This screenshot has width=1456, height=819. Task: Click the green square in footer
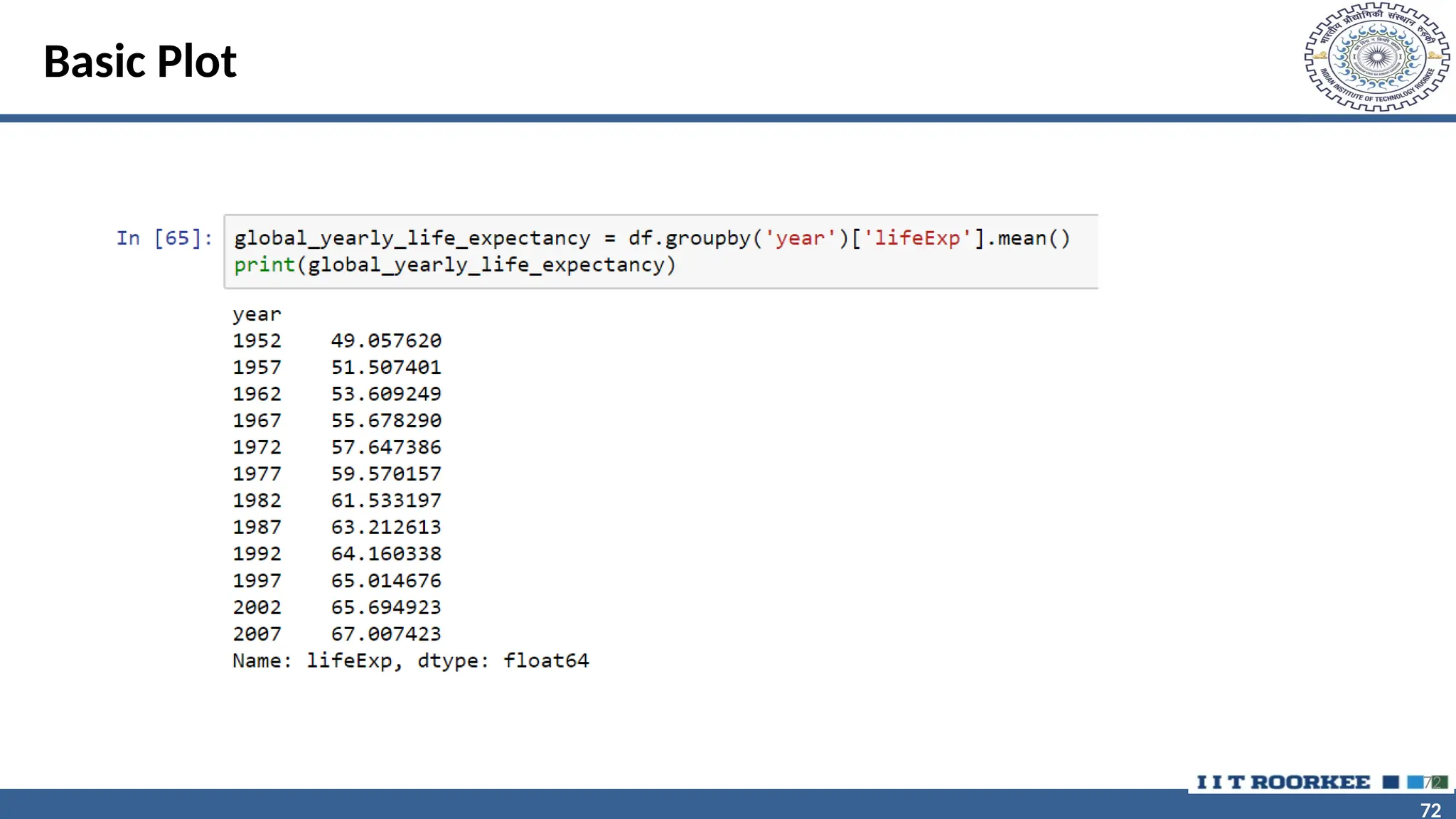click(1440, 782)
